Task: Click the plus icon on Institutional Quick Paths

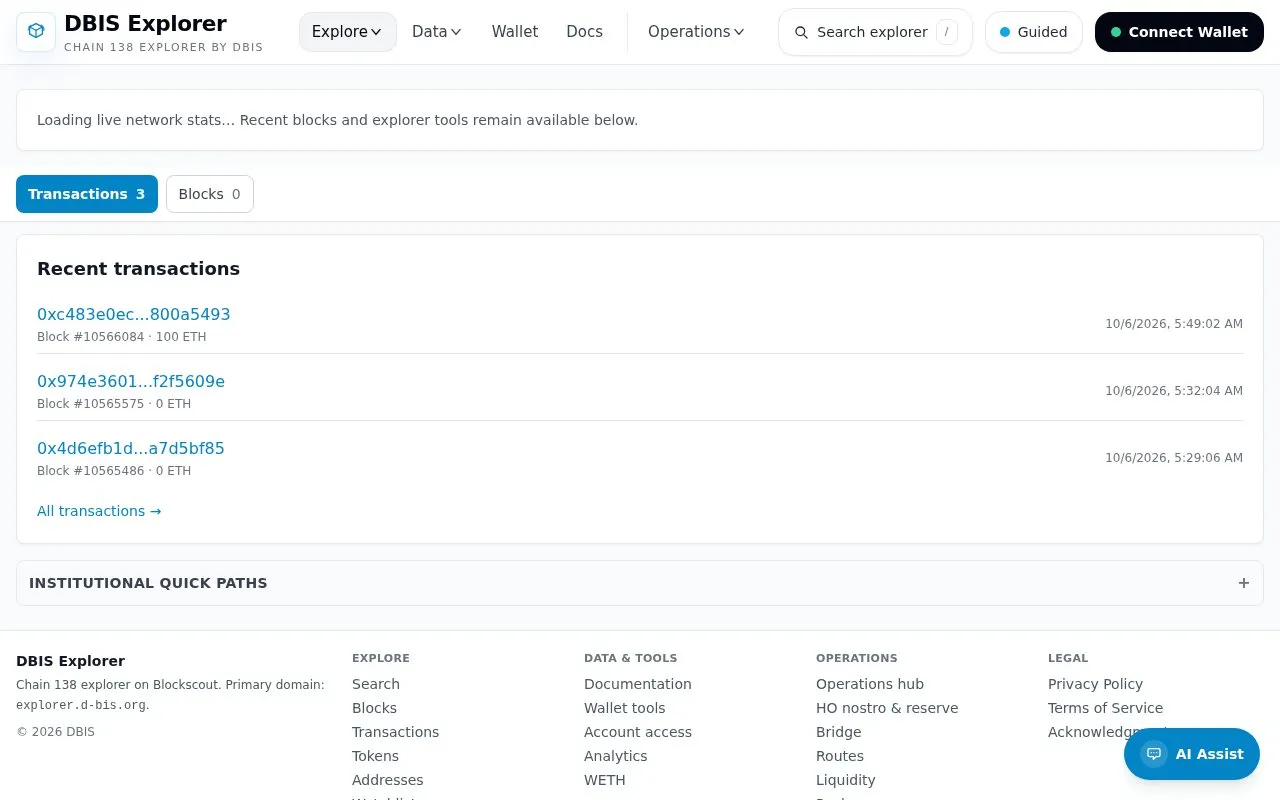Action: (1244, 583)
